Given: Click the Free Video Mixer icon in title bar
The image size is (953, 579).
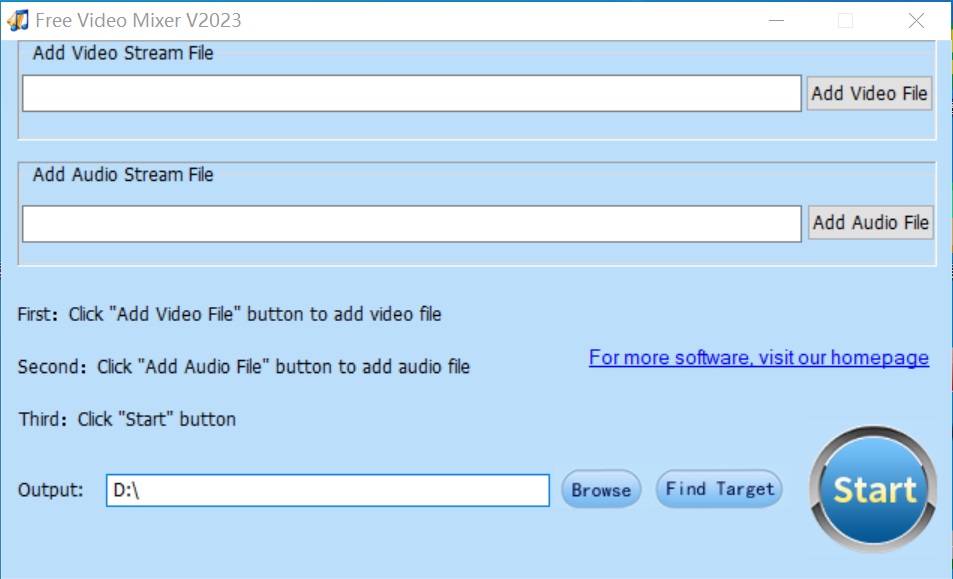Looking at the screenshot, I should tap(22, 19).
